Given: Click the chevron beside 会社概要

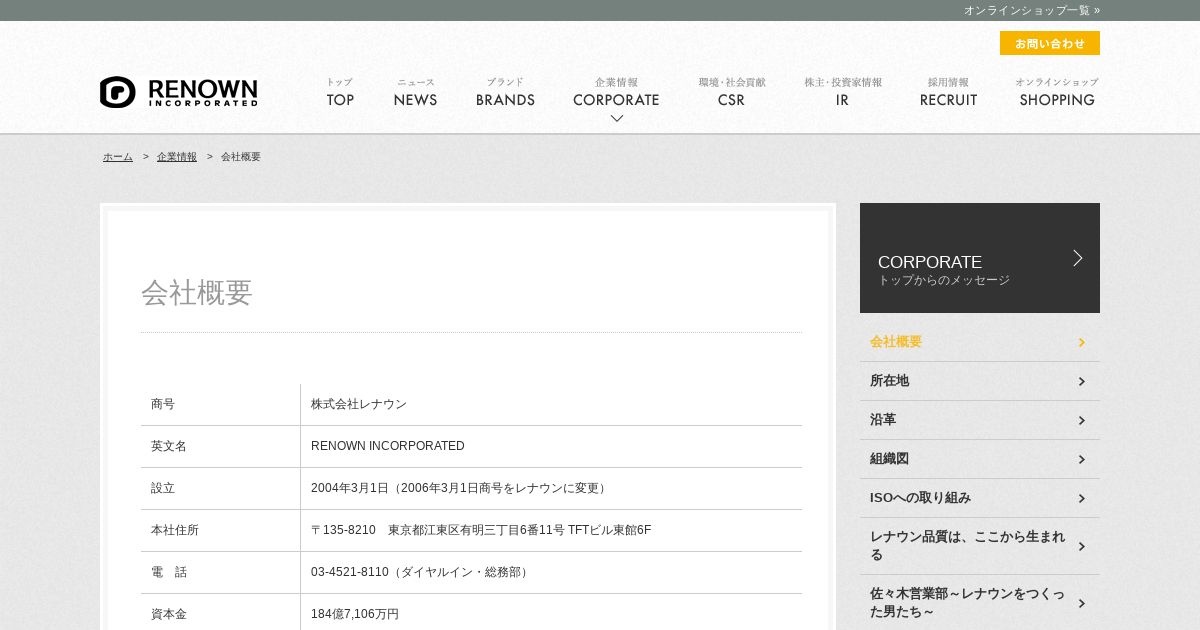Looking at the screenshot, I should (1082, 343).
